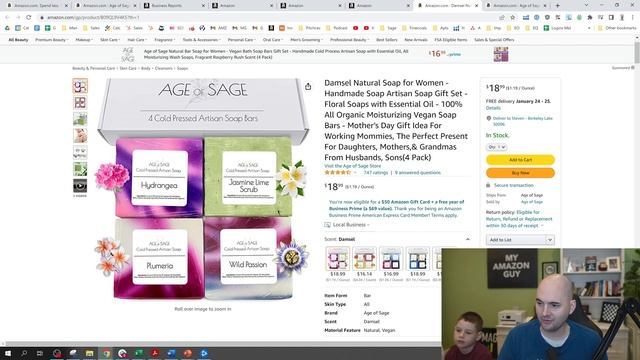Open the PowerPoint taskbar icon

coord(188,353)
